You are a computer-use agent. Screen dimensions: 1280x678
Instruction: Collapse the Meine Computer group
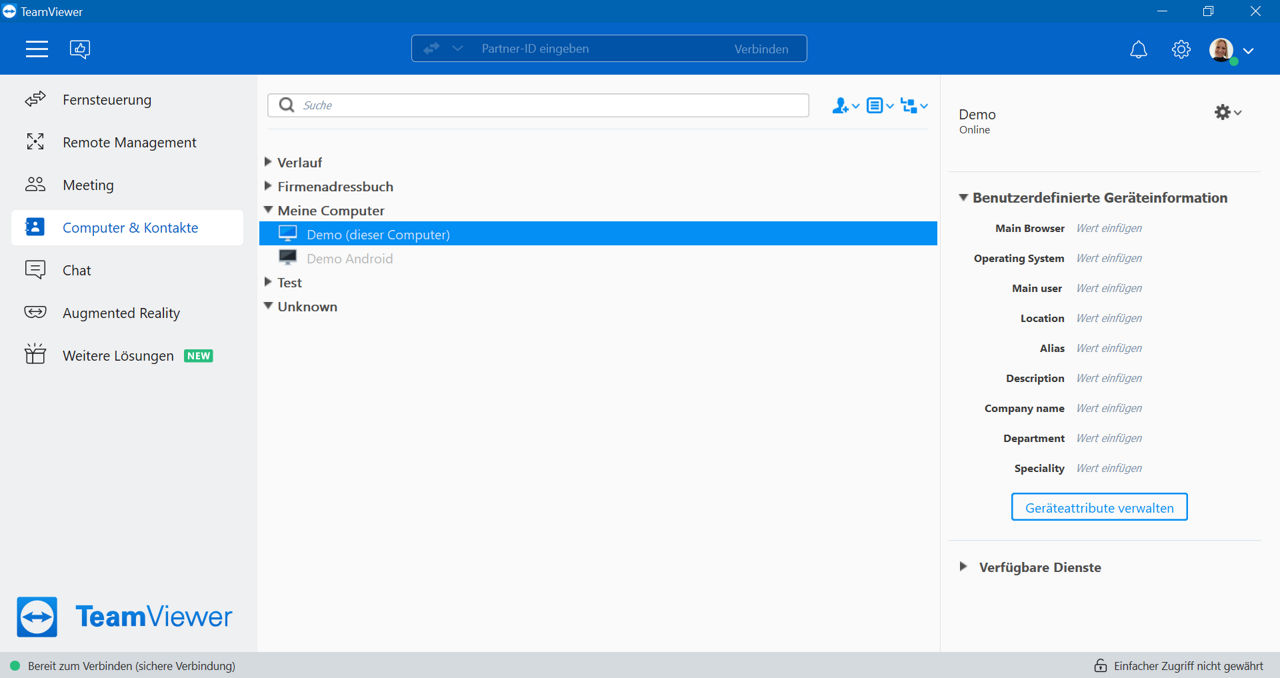[268, 210]
